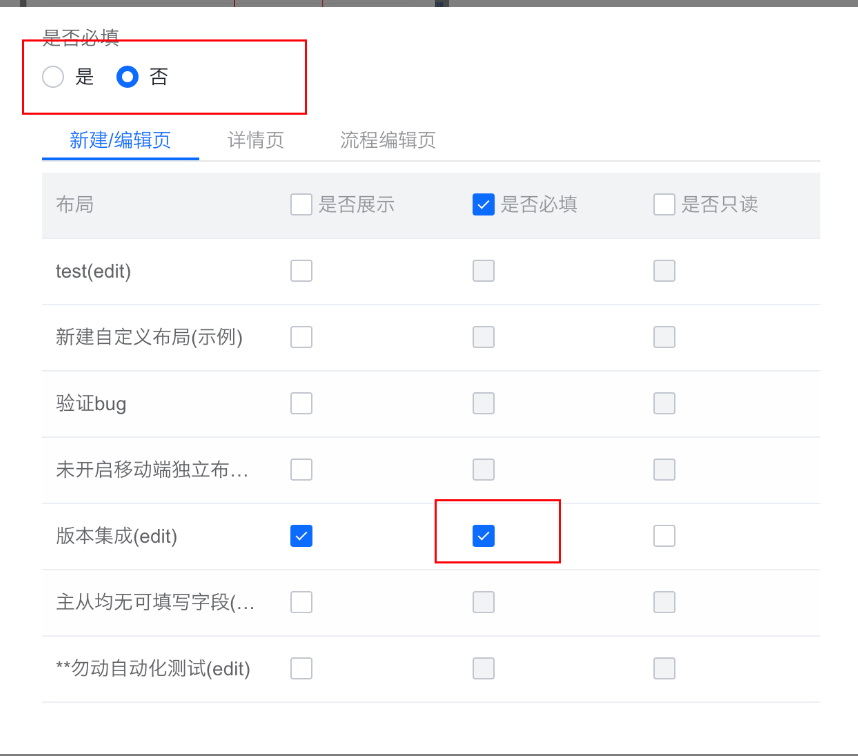The height and width of the screenshot is (756, 858).
Task: Enable 是否展示 for 新建自定义布局(示例) row
Action: [302, 337]
